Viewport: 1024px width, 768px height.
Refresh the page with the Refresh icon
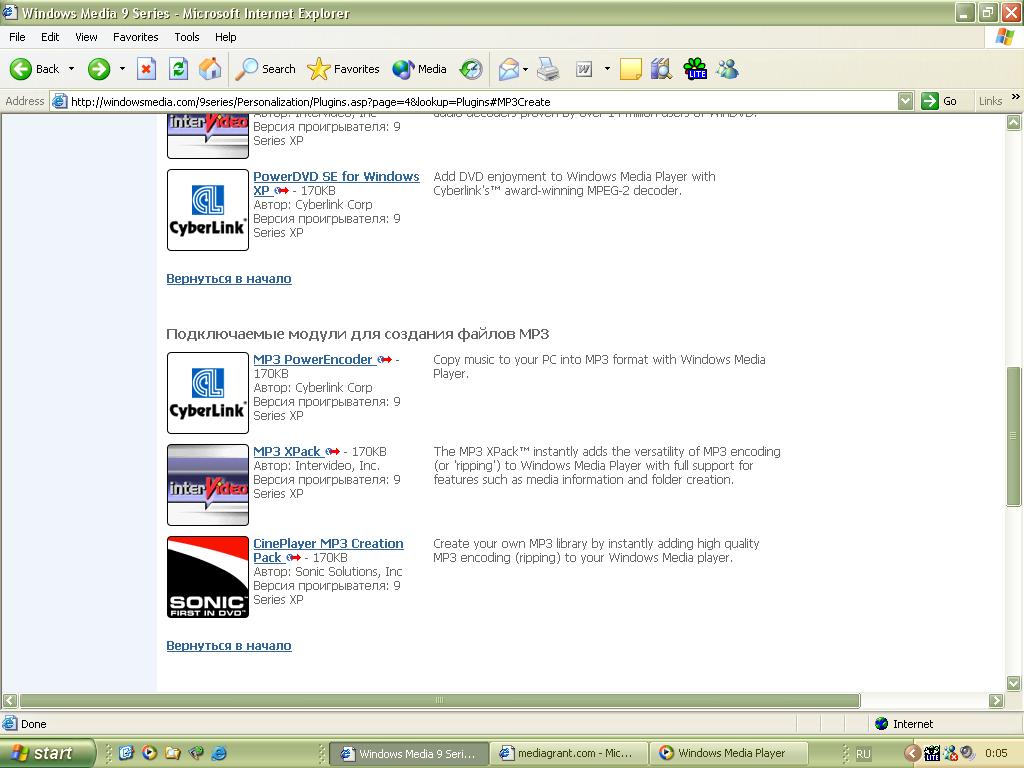click(x=178, y=69)
